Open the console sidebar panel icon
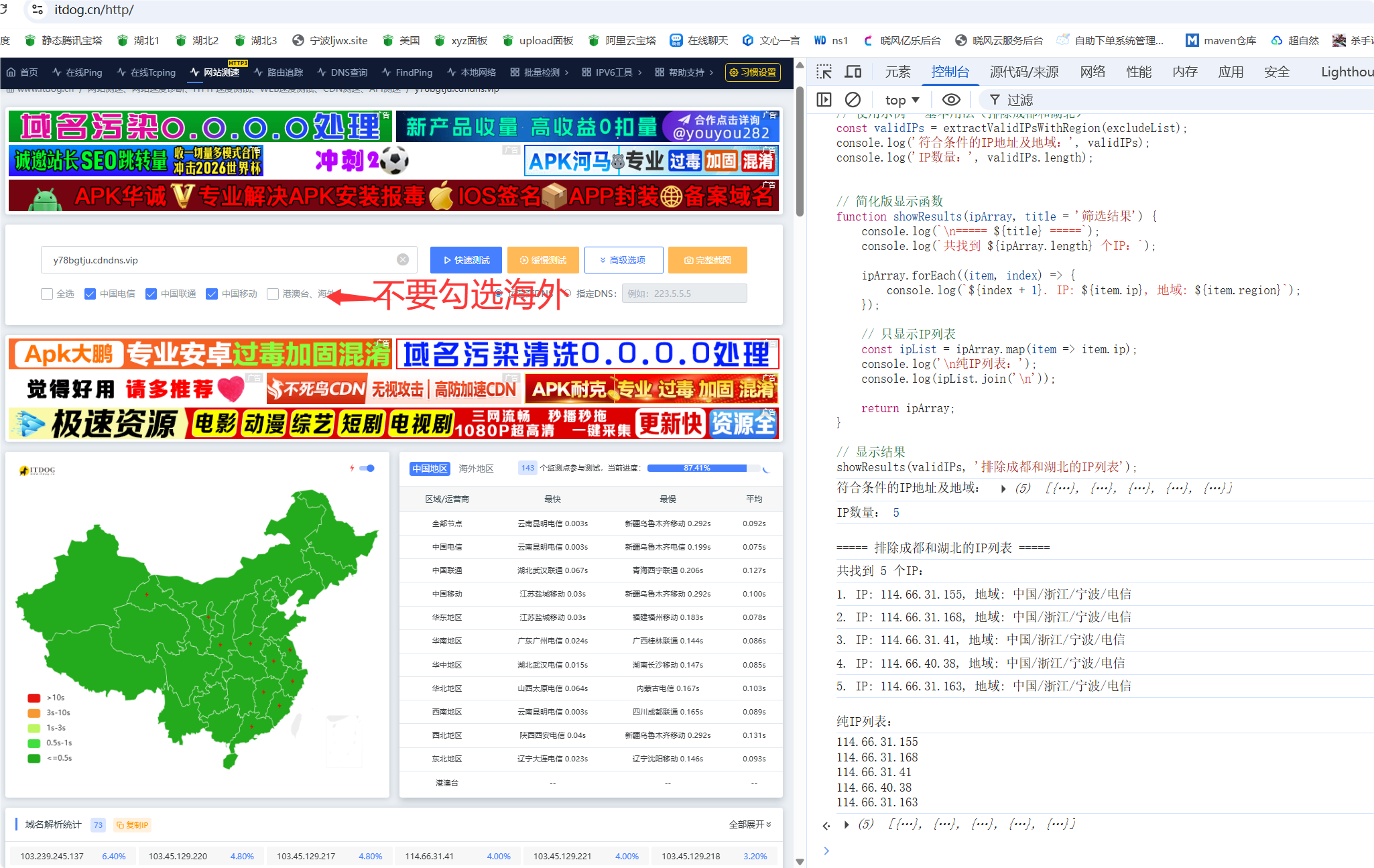Image resolution: width=1374 pixels, height=868 pixels. point(824,100)
